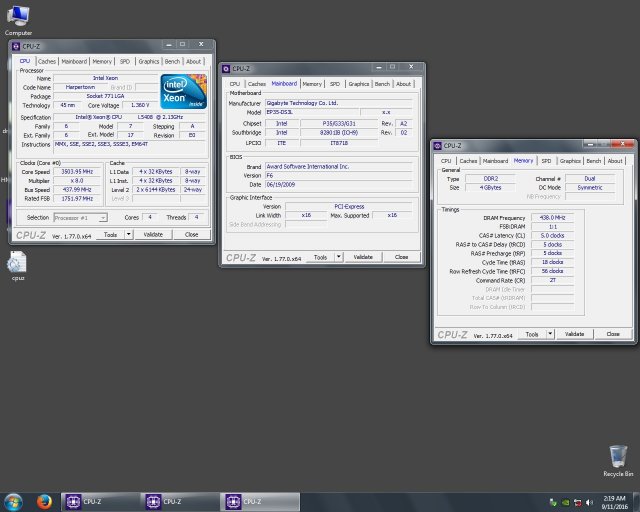640x512 pixels.
Task: Click Close button at bottom of Memory window
Action: coord(612,334)
